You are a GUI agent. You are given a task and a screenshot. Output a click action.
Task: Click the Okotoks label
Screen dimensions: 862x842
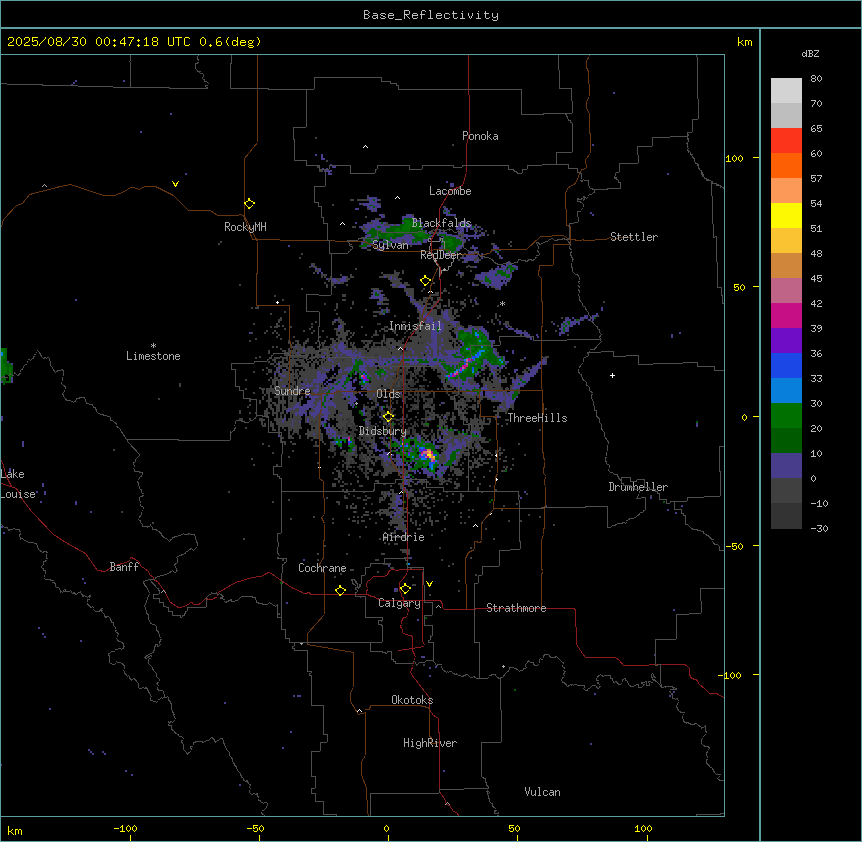412,700
